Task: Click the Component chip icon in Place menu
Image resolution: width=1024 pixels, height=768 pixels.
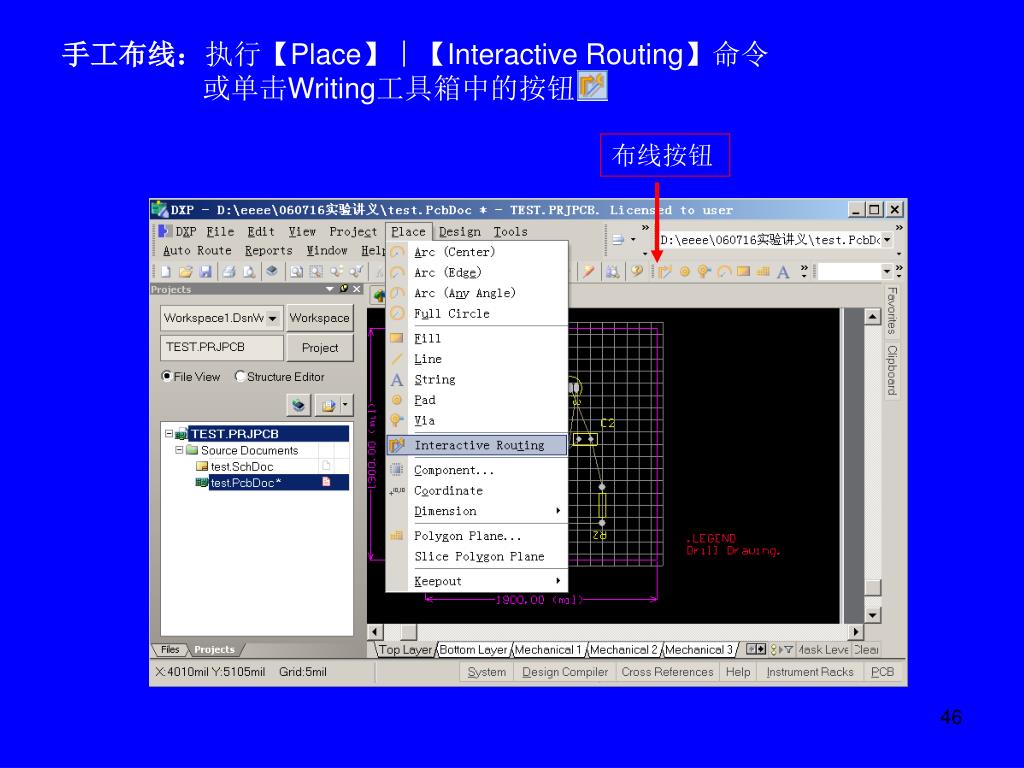Action: click(397, 470)
